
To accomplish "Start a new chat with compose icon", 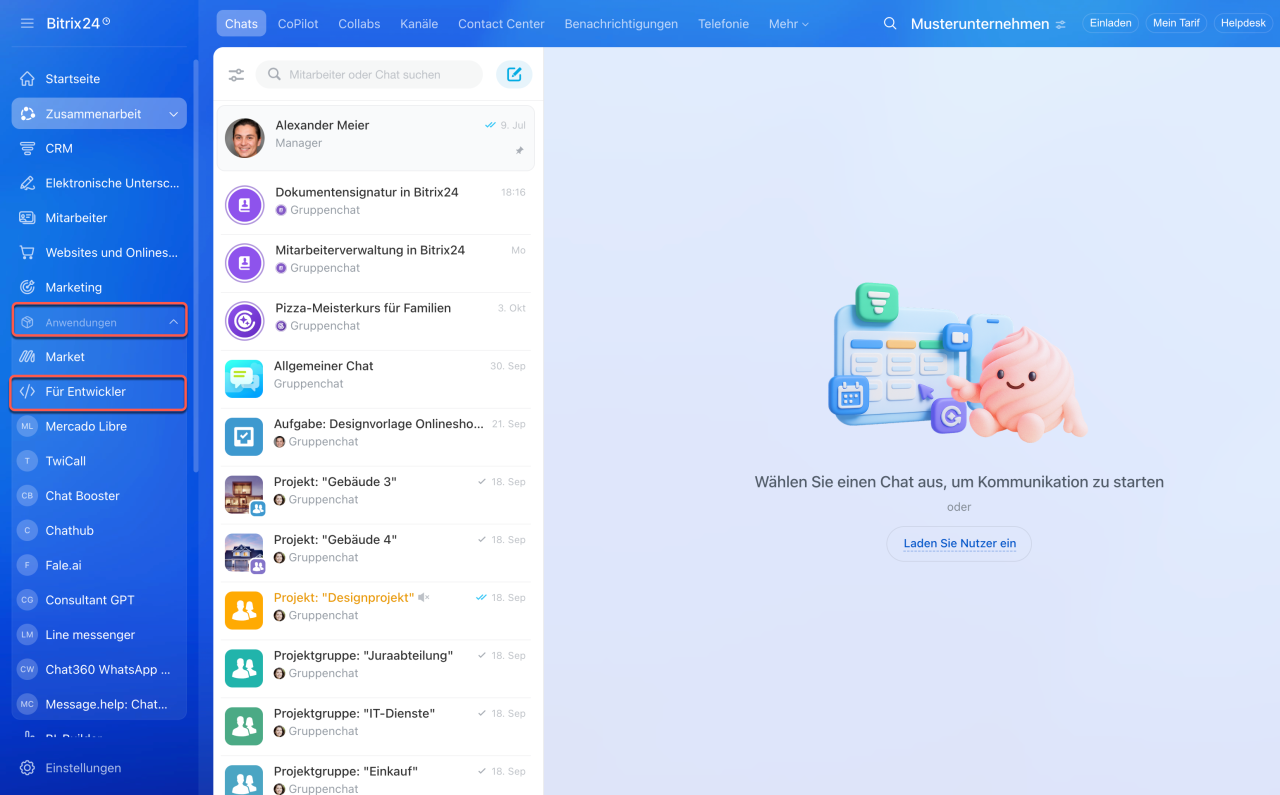I will (x=514, y=75).
